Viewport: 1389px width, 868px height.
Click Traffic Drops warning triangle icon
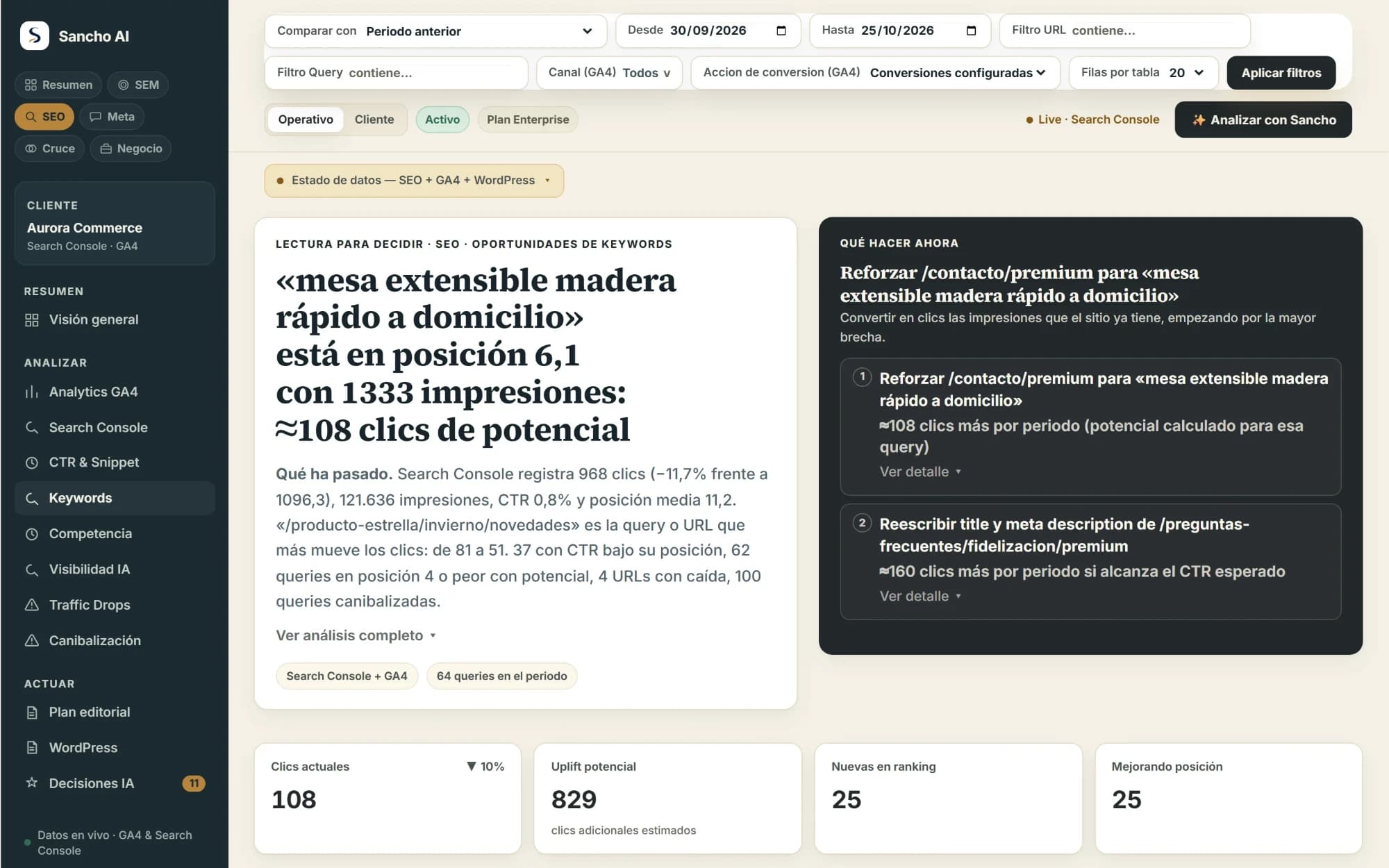click(x=32, y=605)
